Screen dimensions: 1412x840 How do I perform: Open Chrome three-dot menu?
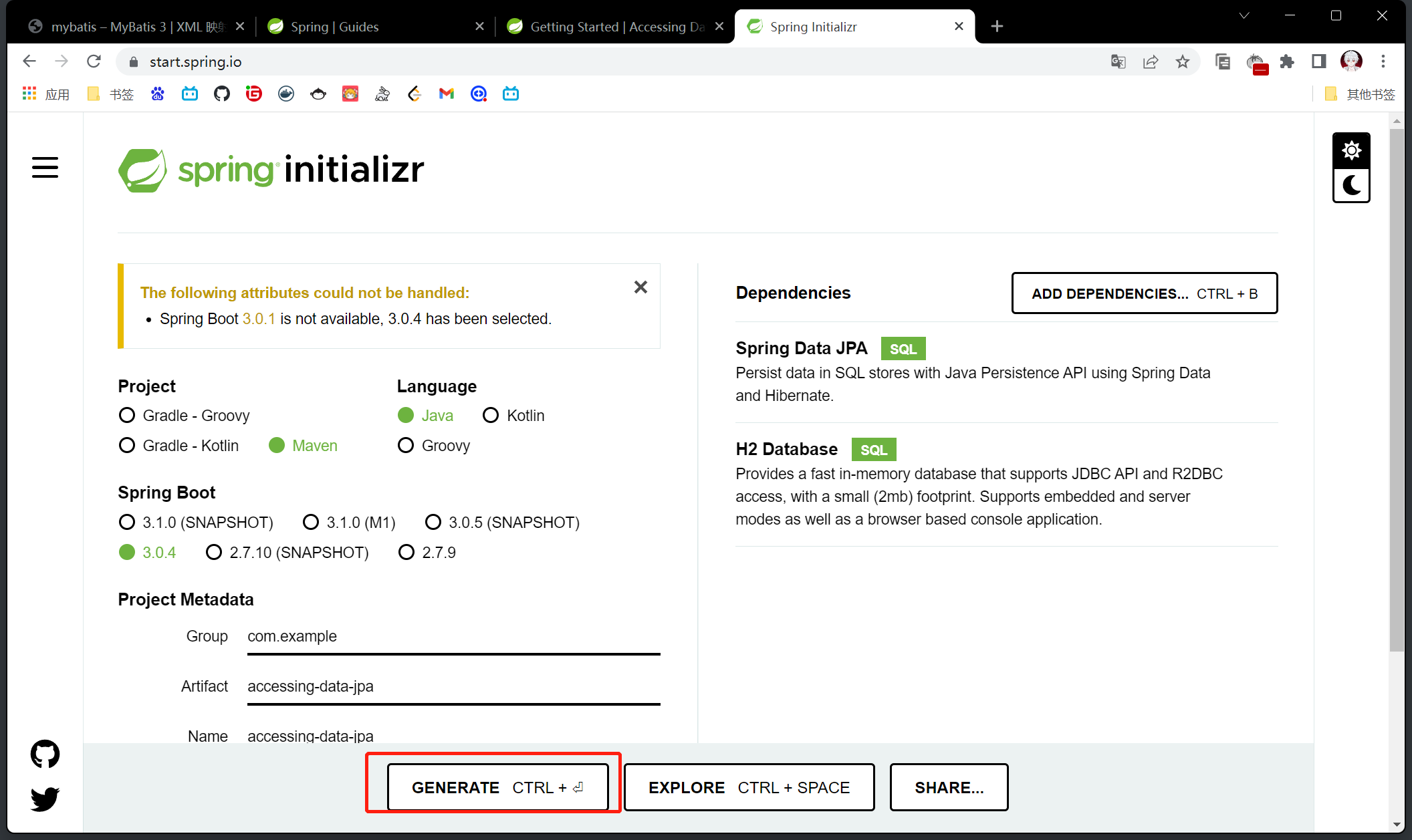click(1383, 61)
